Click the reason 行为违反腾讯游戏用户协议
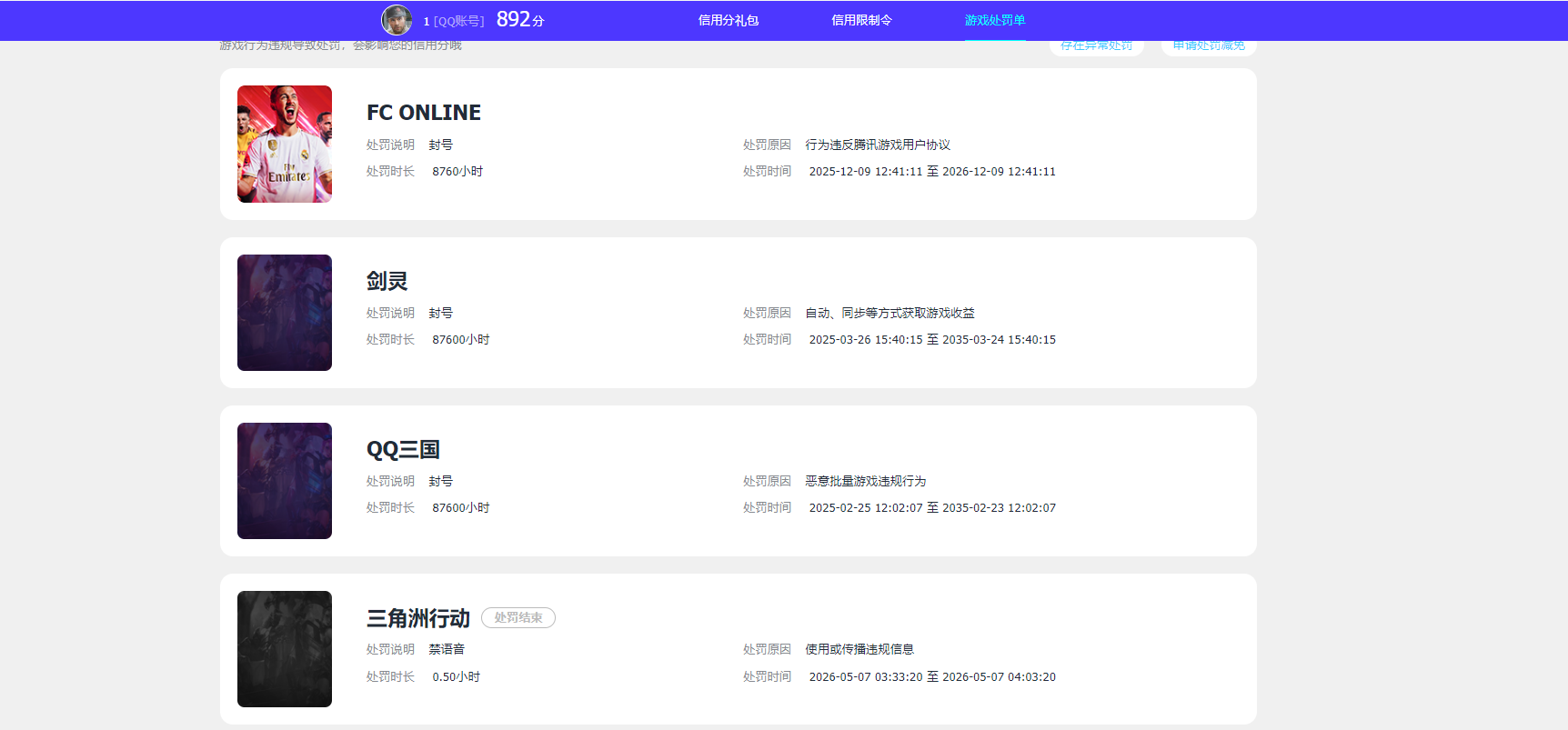 [878, 145]
